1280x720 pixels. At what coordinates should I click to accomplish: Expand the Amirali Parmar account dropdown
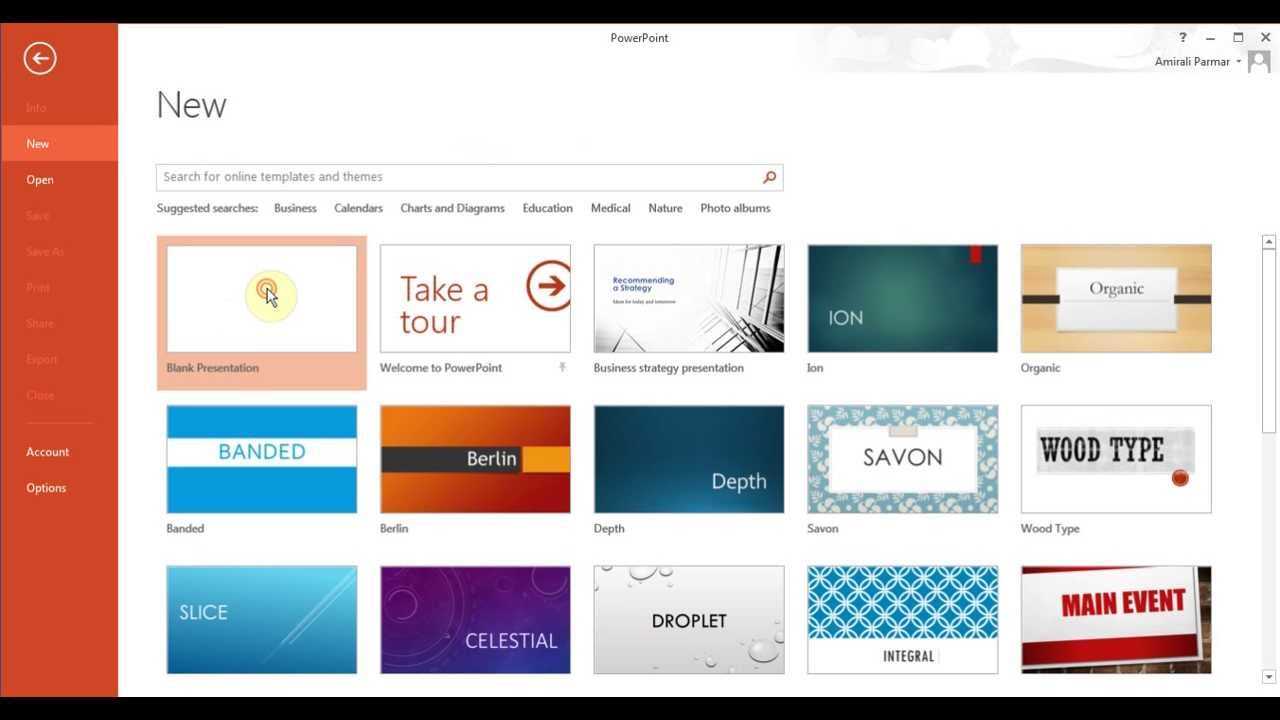[x=1238, y=62]
